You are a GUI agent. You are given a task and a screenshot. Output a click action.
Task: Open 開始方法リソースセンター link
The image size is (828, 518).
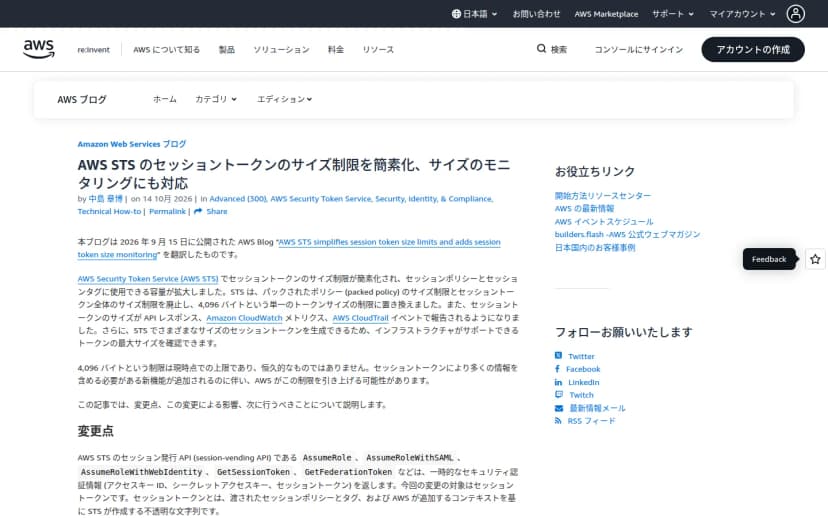[x=603, y=195]
